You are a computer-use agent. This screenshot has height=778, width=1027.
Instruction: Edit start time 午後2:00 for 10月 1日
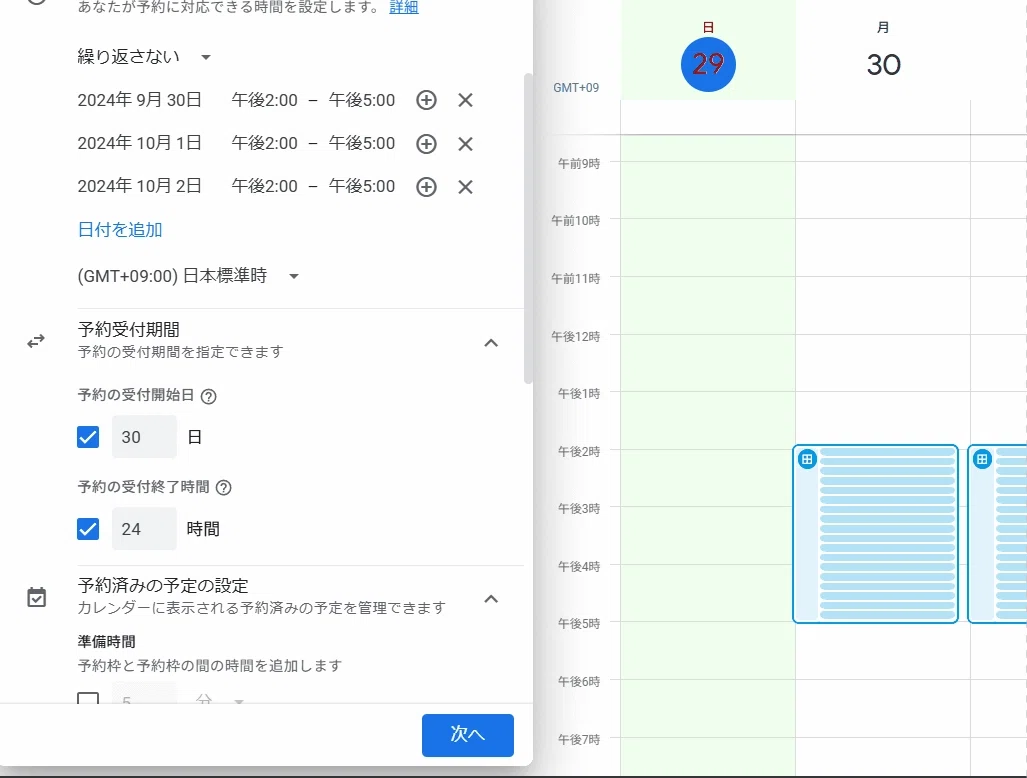click(x=265, y=143)
